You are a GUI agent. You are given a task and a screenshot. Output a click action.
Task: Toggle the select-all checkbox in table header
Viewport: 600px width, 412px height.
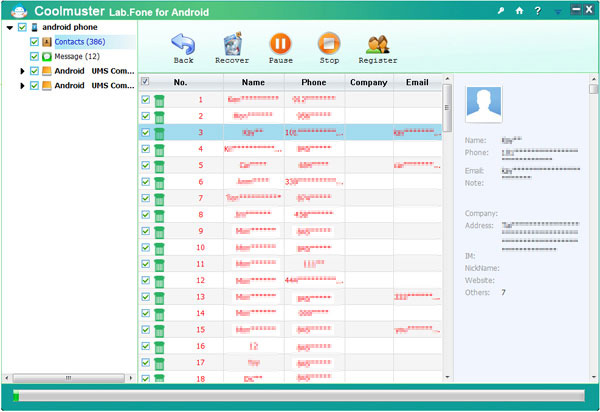click(x=146, y=82)
